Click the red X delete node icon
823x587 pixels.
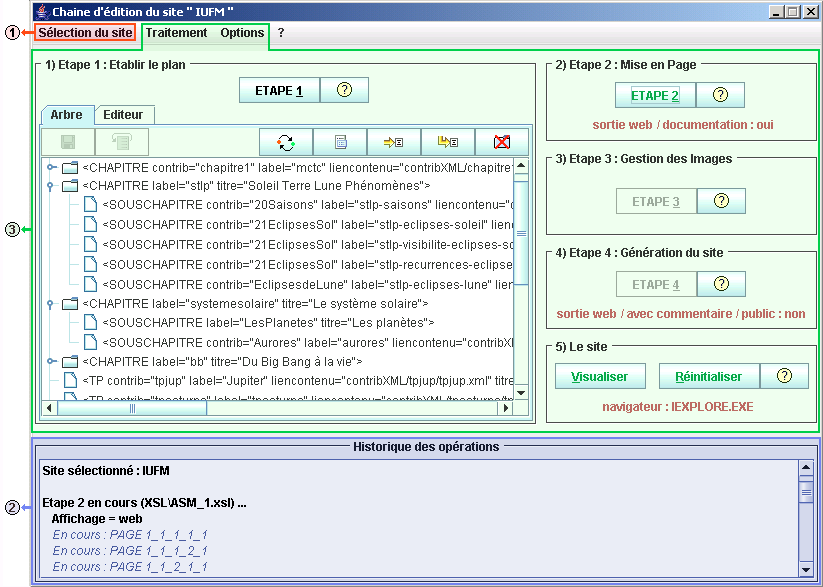click(502, 142)
